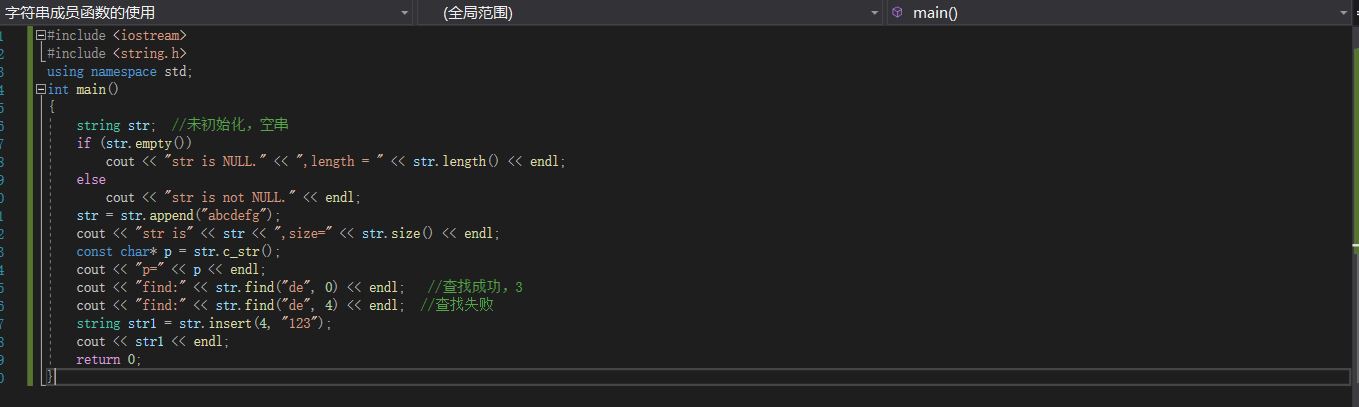1359x407 pixels.
Task: Click the "#include <string.h>" line
Action: [117, 53]
